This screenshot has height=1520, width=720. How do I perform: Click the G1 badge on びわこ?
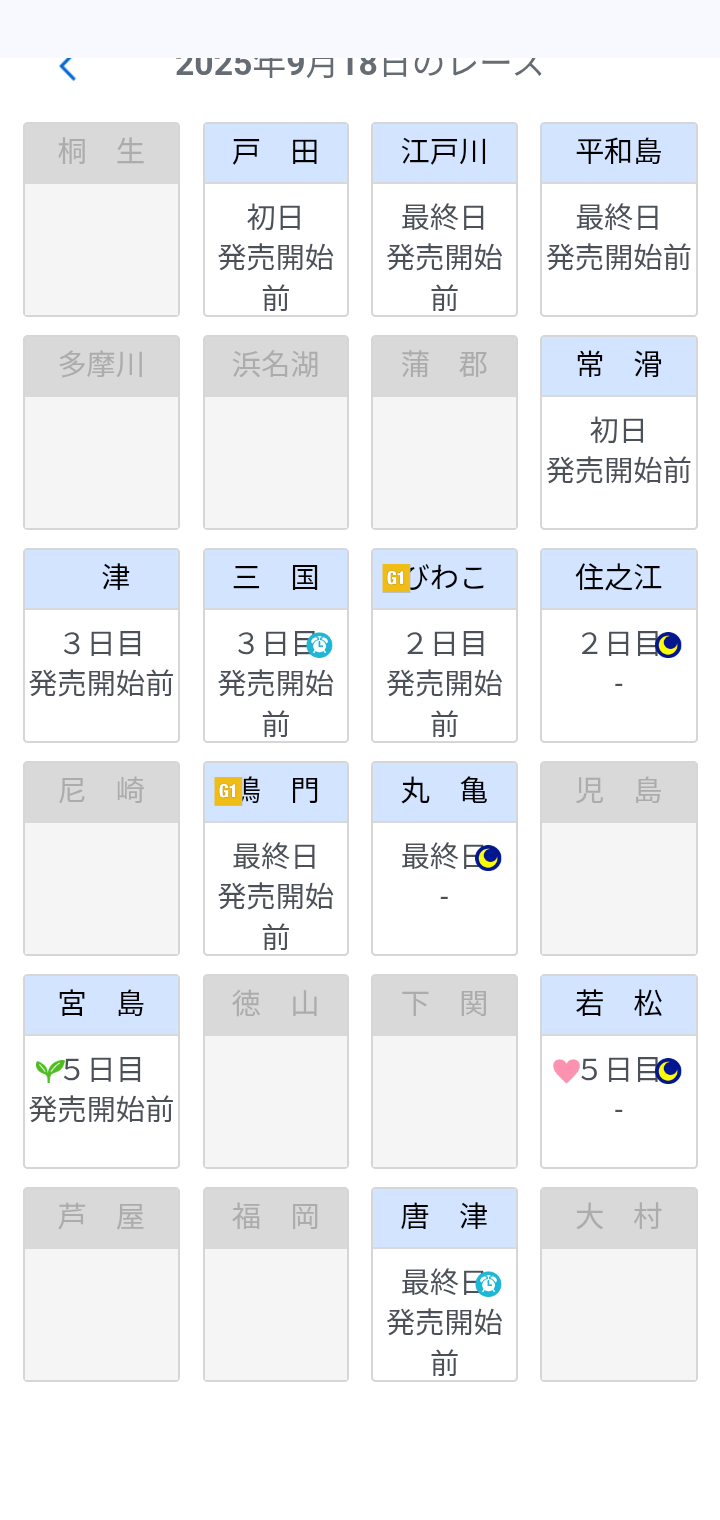[396, 578]
